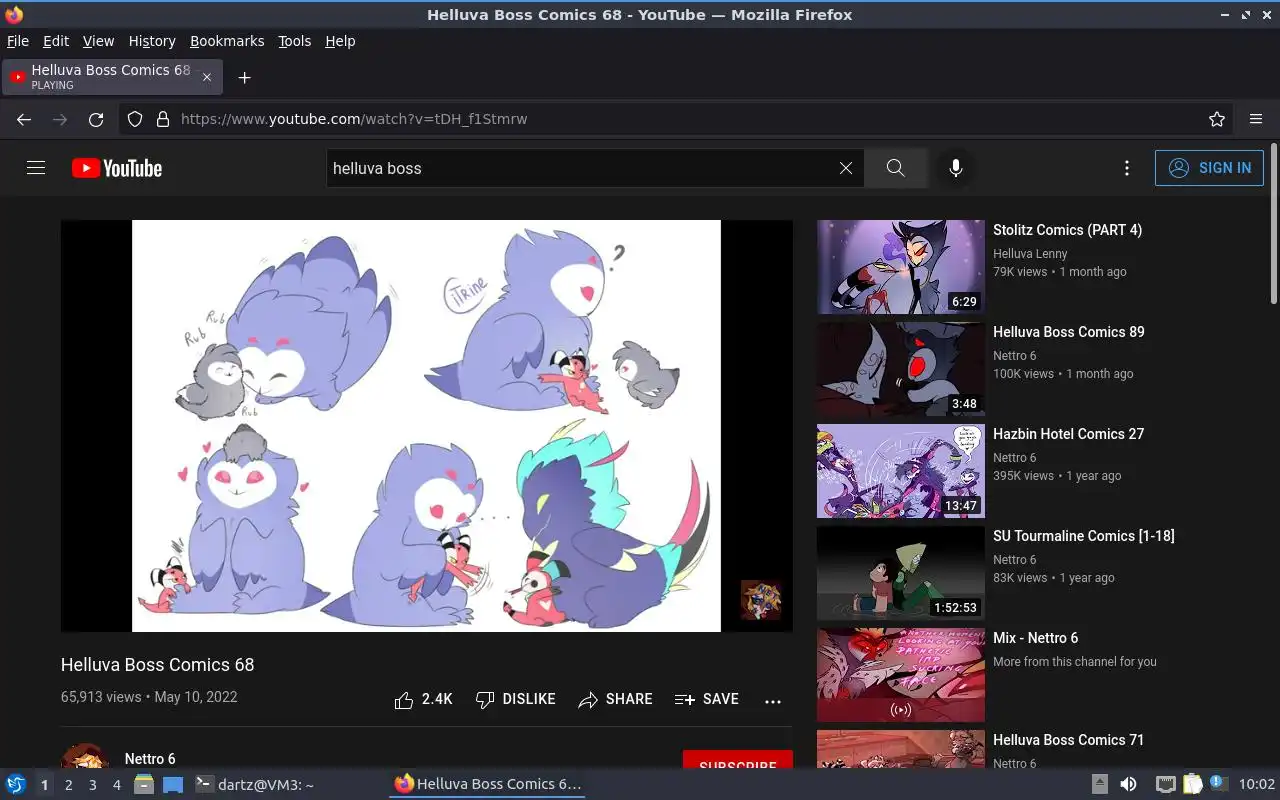This screenshot has height=800, width=1280.
Task: Run search with the magnifier button
Action: [x=896, y=168]
